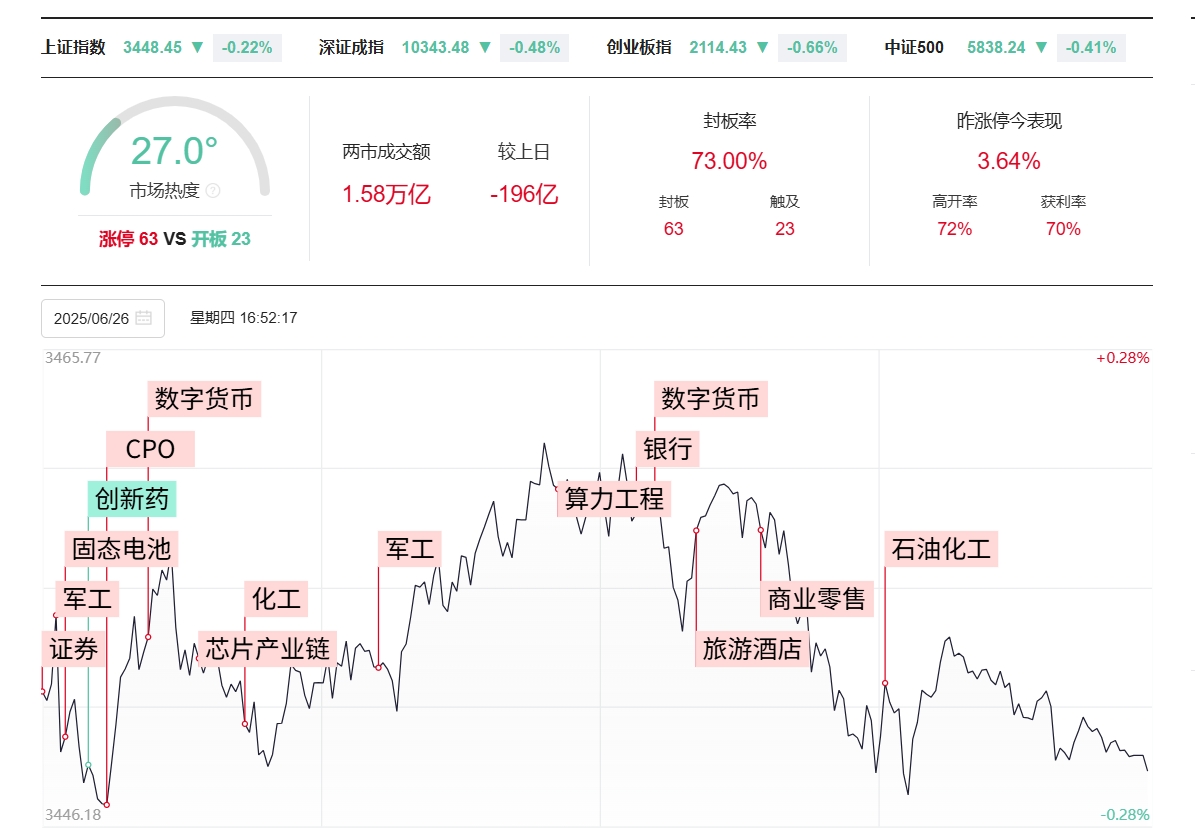Click the help icon beside 市场热度
The image size is (1195, 828).
tap(213, 190)
